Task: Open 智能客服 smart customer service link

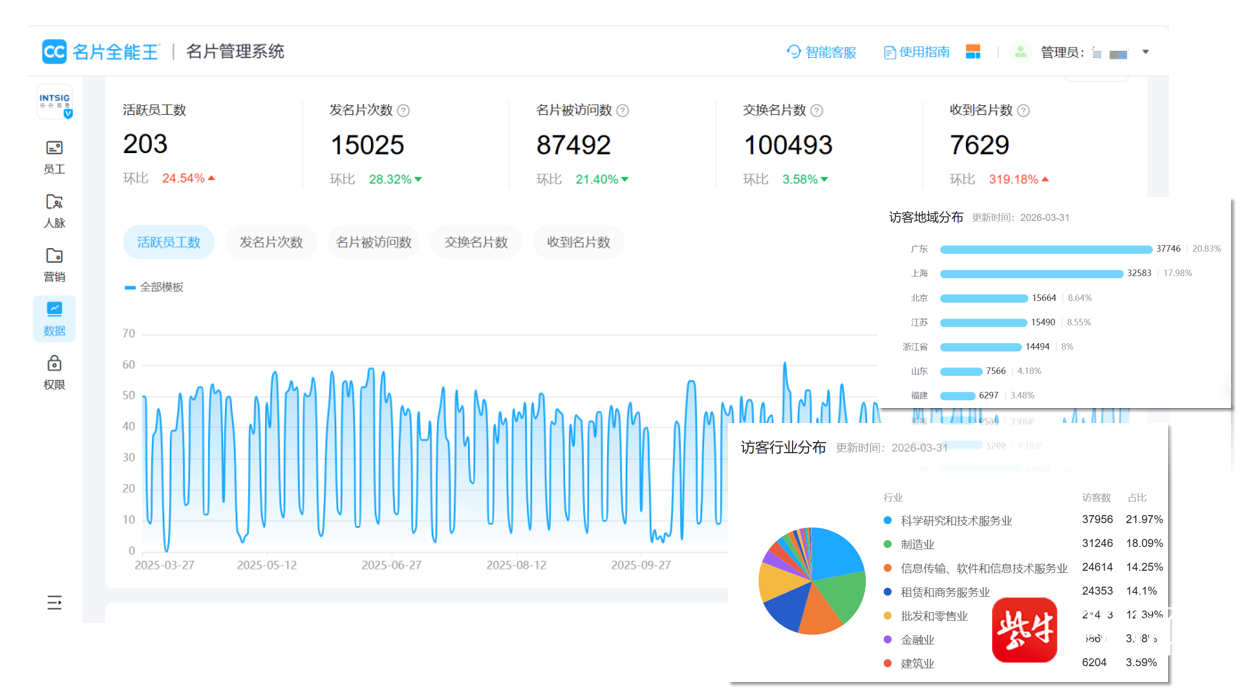Action: click(822, 52)
